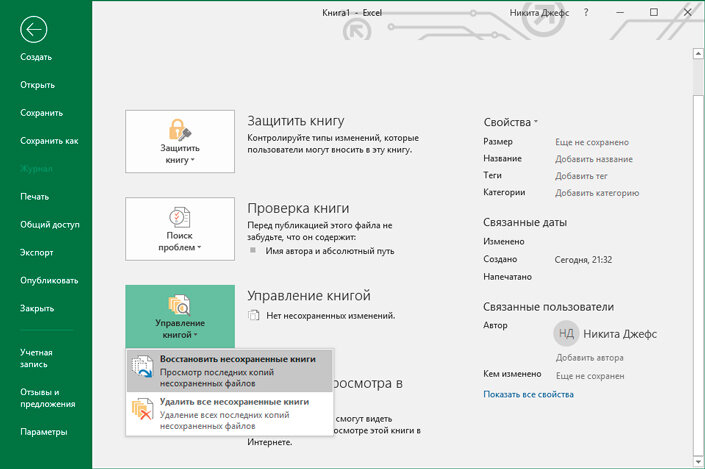Expand the Свойства dropdown heading
705x469 pixels.
coord(510,122)
